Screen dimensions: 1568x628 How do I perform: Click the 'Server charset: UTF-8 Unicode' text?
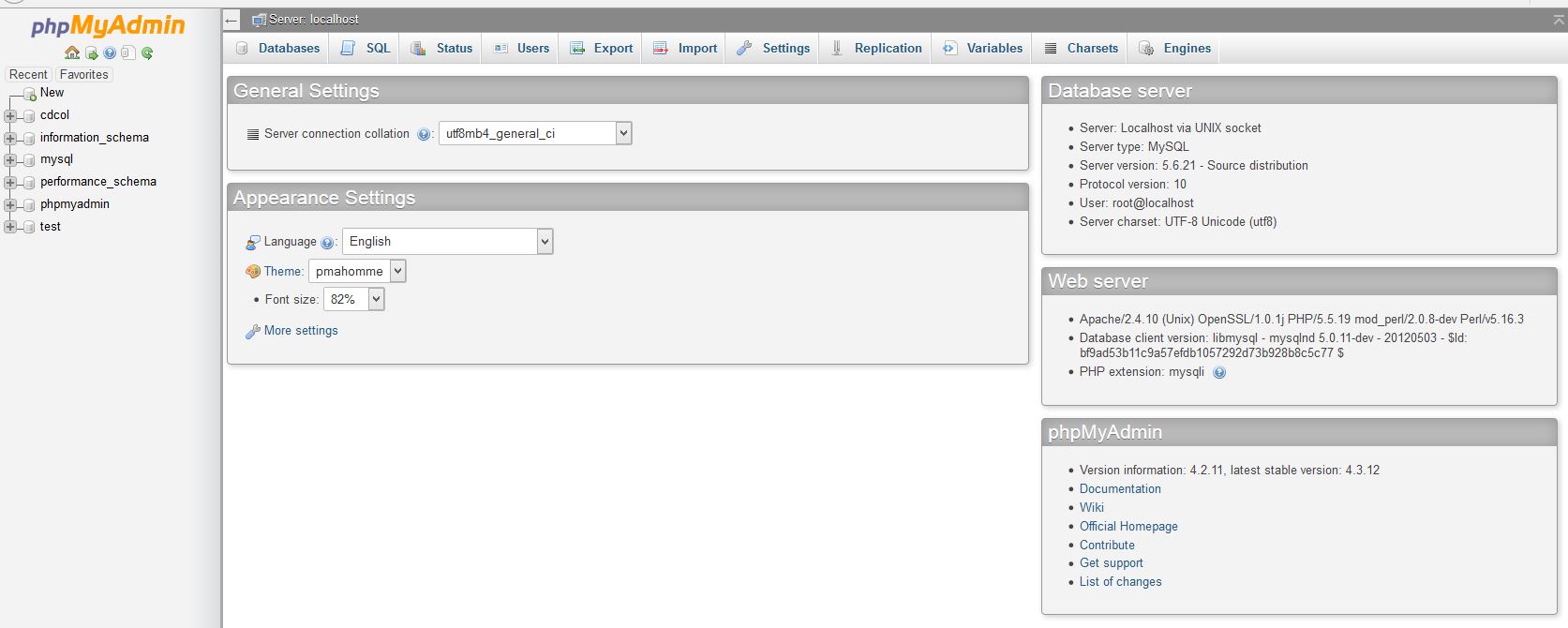1178,222
